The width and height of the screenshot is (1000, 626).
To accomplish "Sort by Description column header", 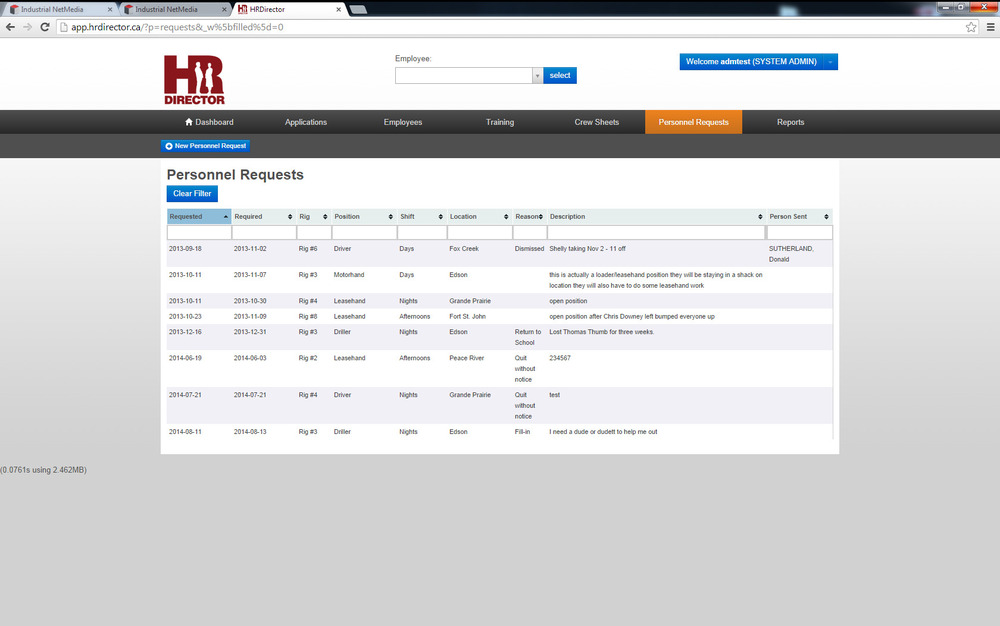I will click(x=656, y=217).
